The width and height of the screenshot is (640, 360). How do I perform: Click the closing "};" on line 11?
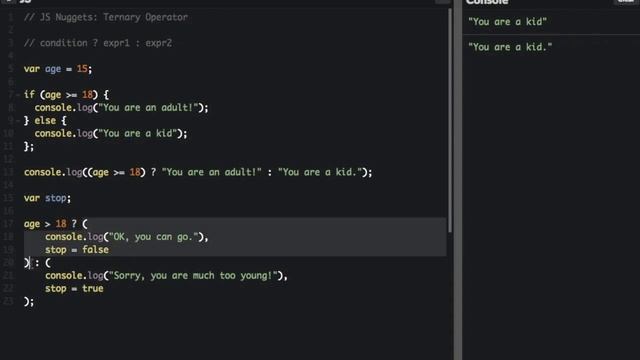click(29, 146)
